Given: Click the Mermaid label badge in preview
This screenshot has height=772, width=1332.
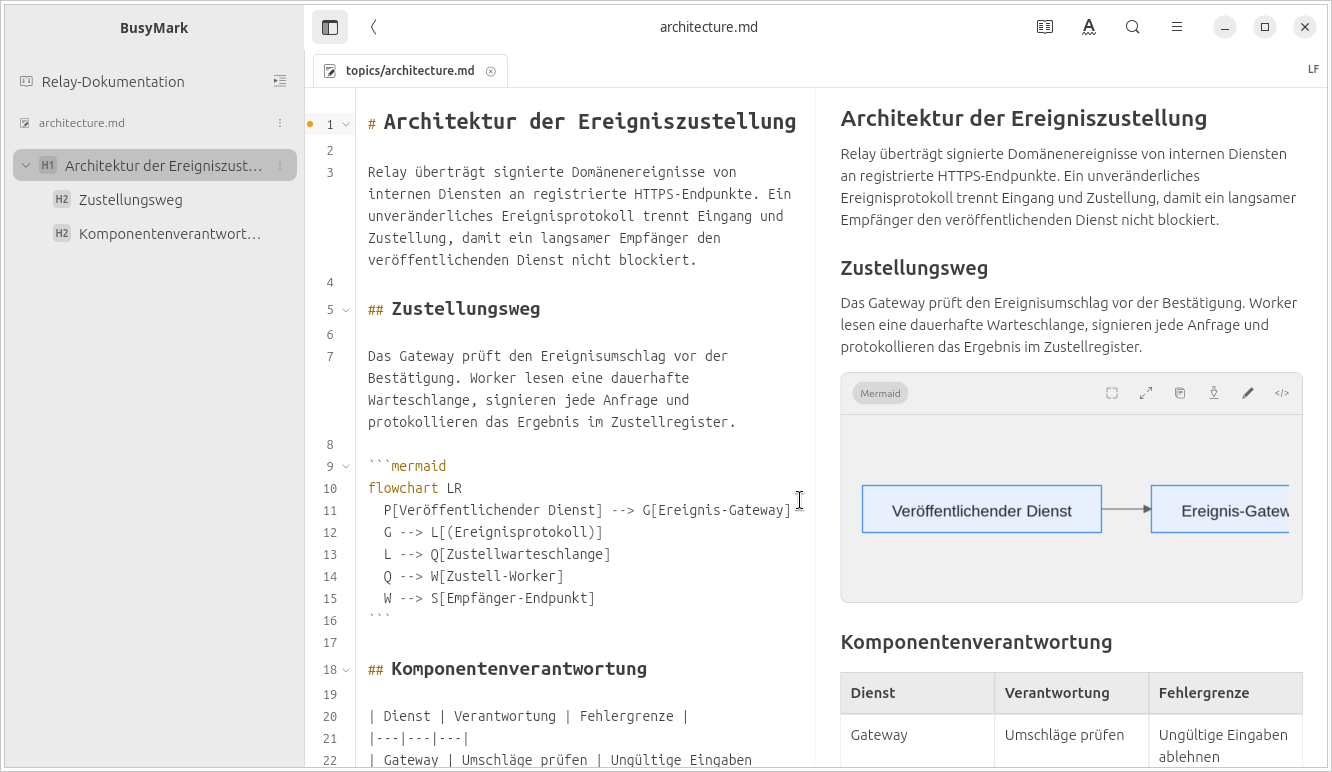Looking at the screenshot, I should [880, 393].
